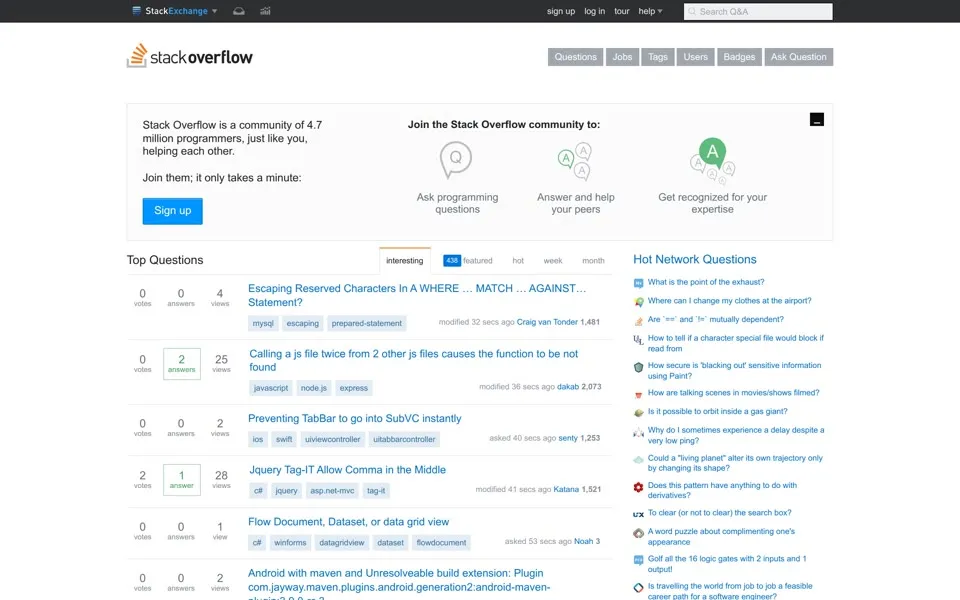The image size is (960, 600).
Task: Click Mathematics icon beside pattern derivatives question
Action: click(639, 487)
